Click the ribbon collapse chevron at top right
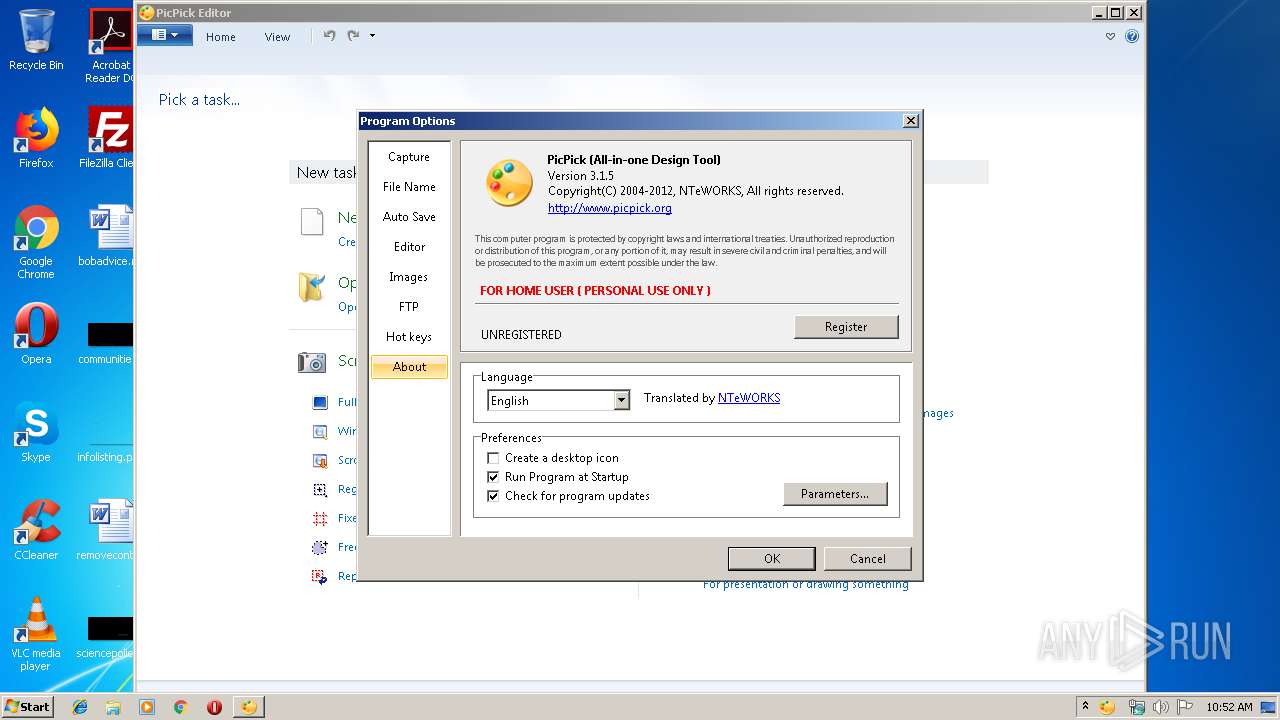 [1110, 36]
